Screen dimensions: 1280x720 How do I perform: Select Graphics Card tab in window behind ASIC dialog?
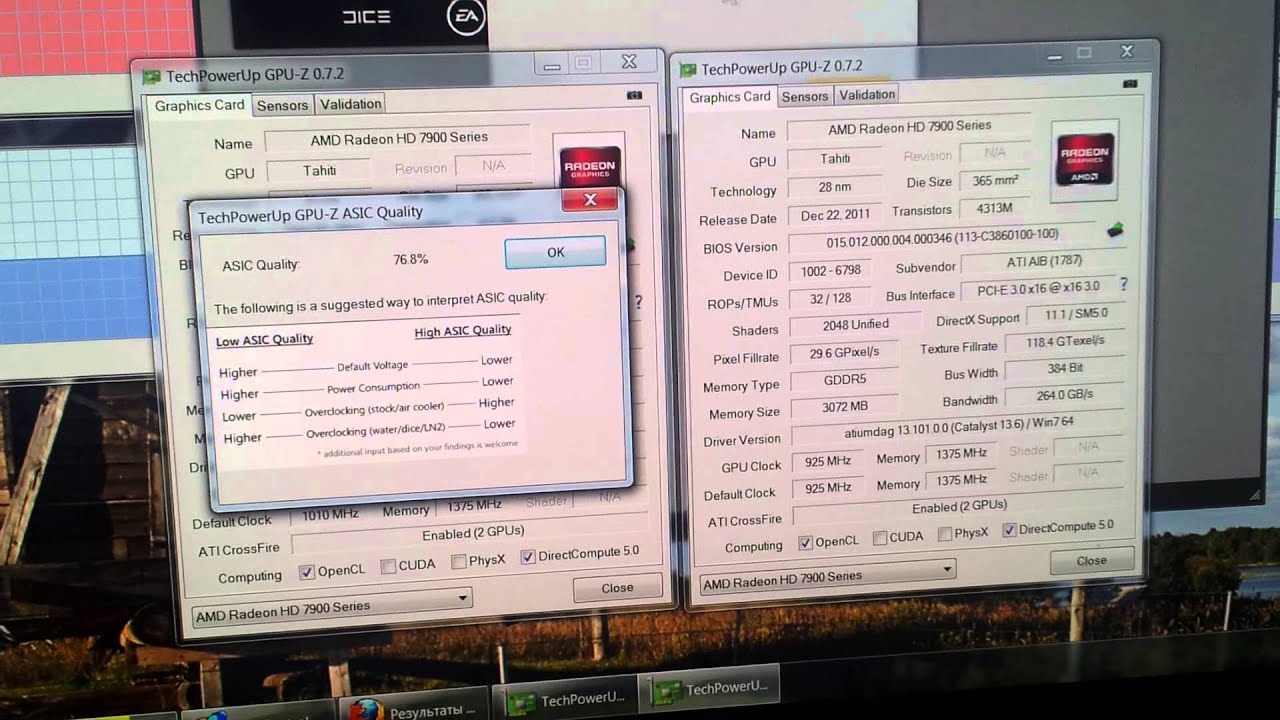pos(199,106)
